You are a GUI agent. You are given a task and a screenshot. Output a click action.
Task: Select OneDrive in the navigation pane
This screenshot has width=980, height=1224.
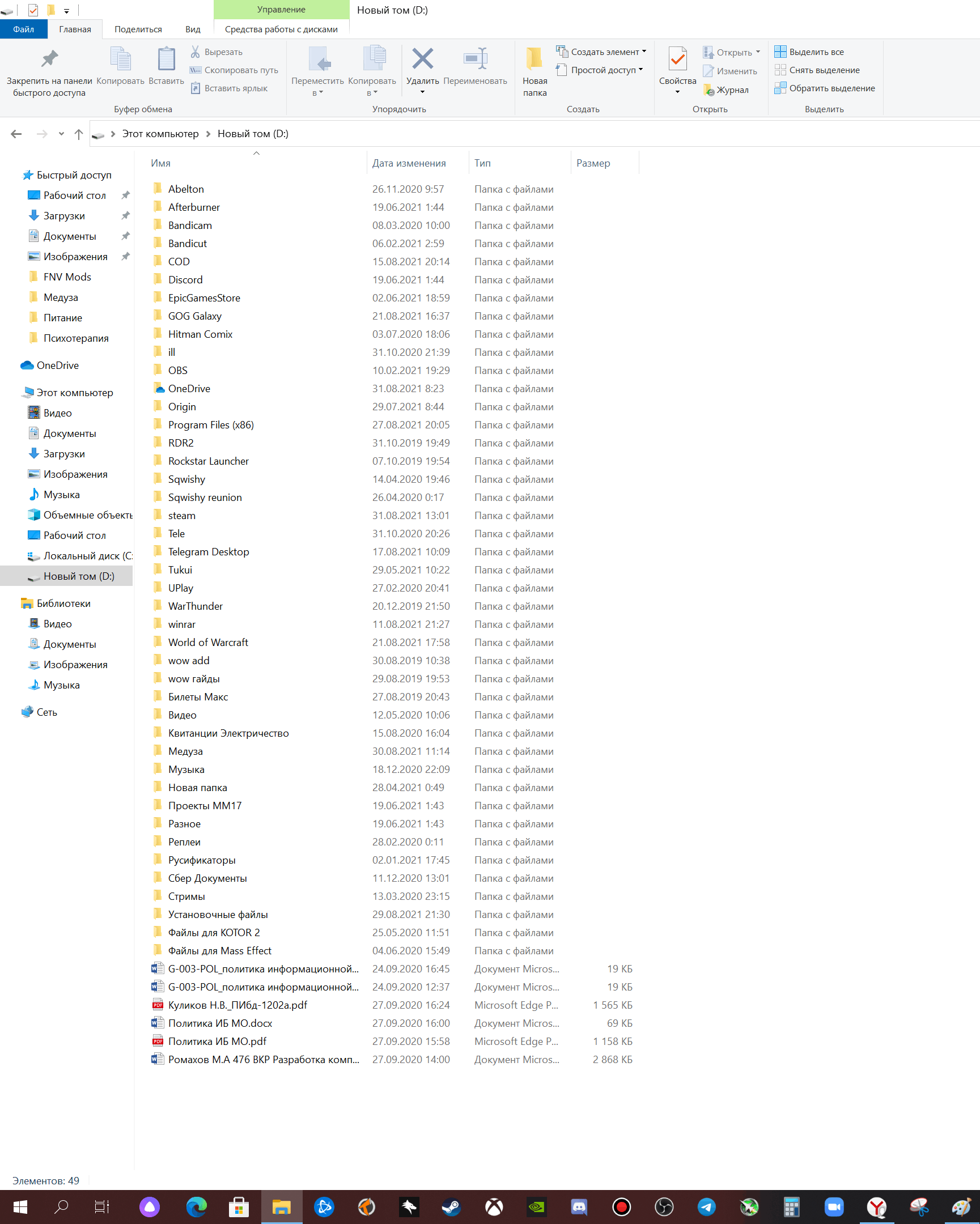point(57,365)
